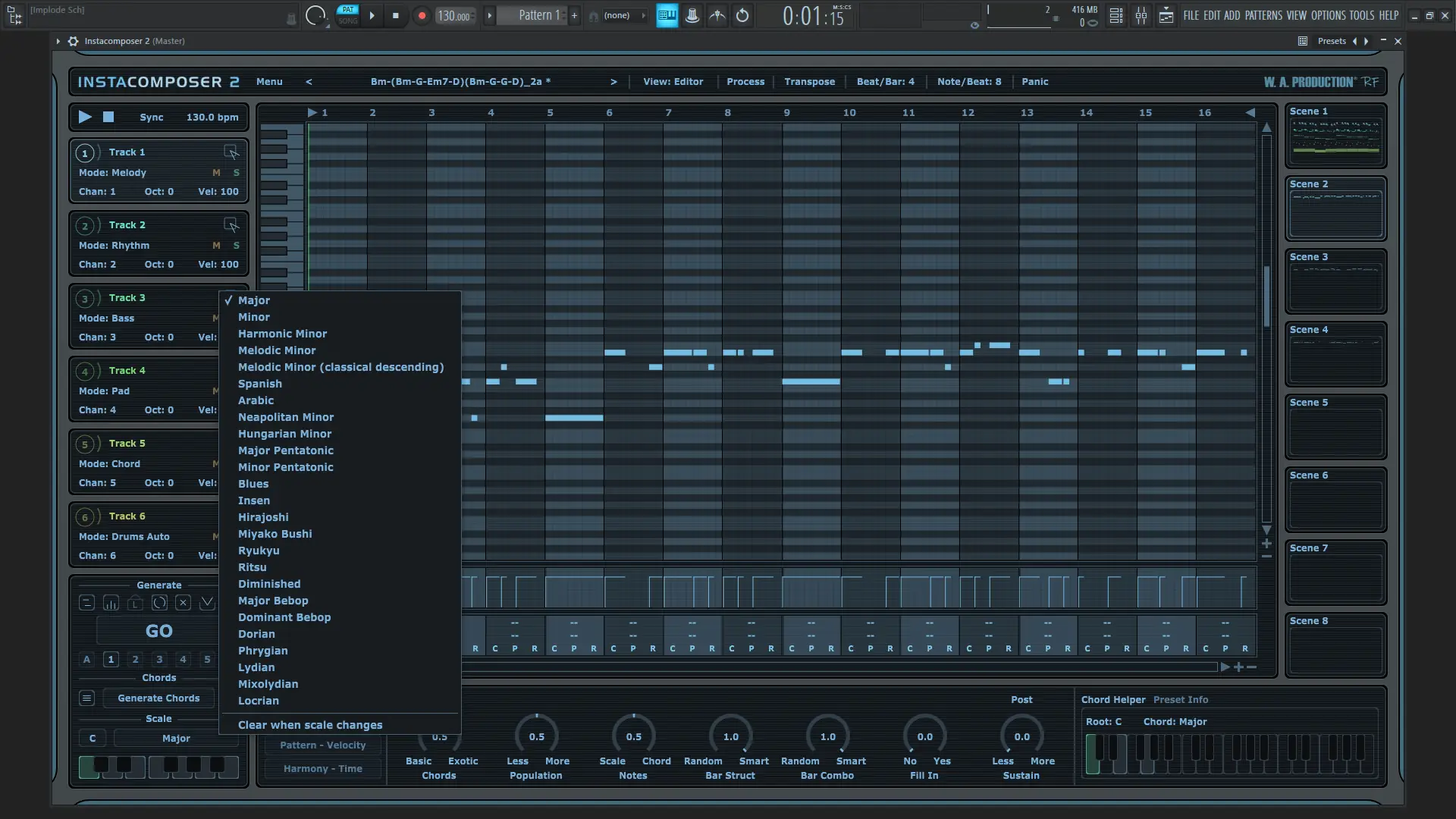Choose Dorian in the scale menu

pyautogui.click(x=256, y=634)
